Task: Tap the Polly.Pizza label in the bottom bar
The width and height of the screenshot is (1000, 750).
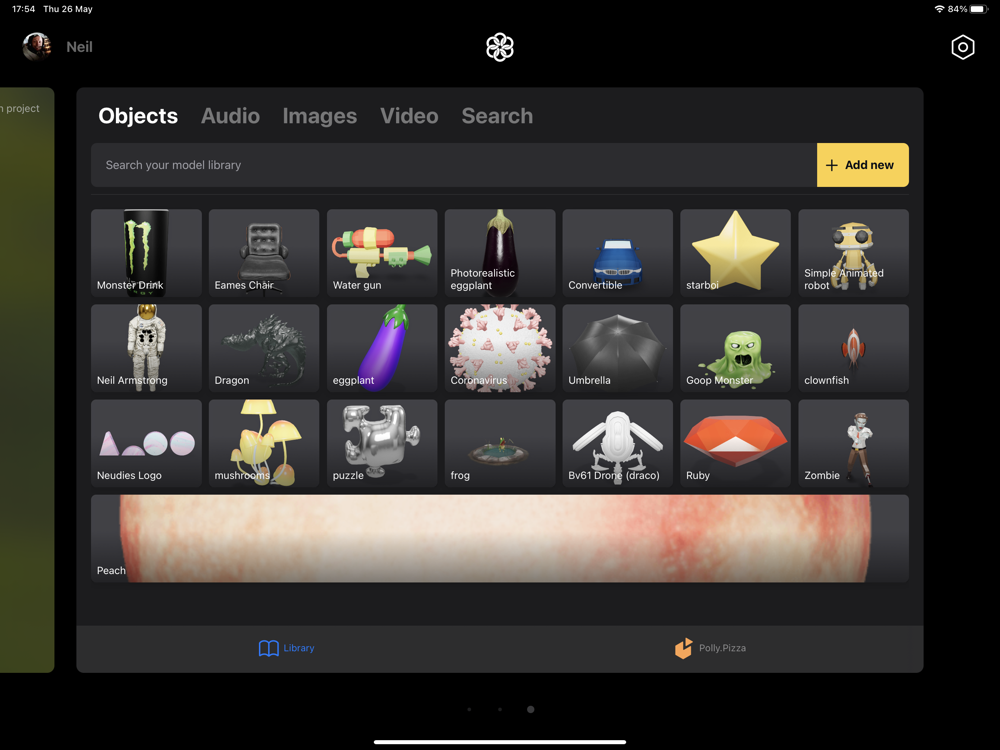Action: [723, 648]
